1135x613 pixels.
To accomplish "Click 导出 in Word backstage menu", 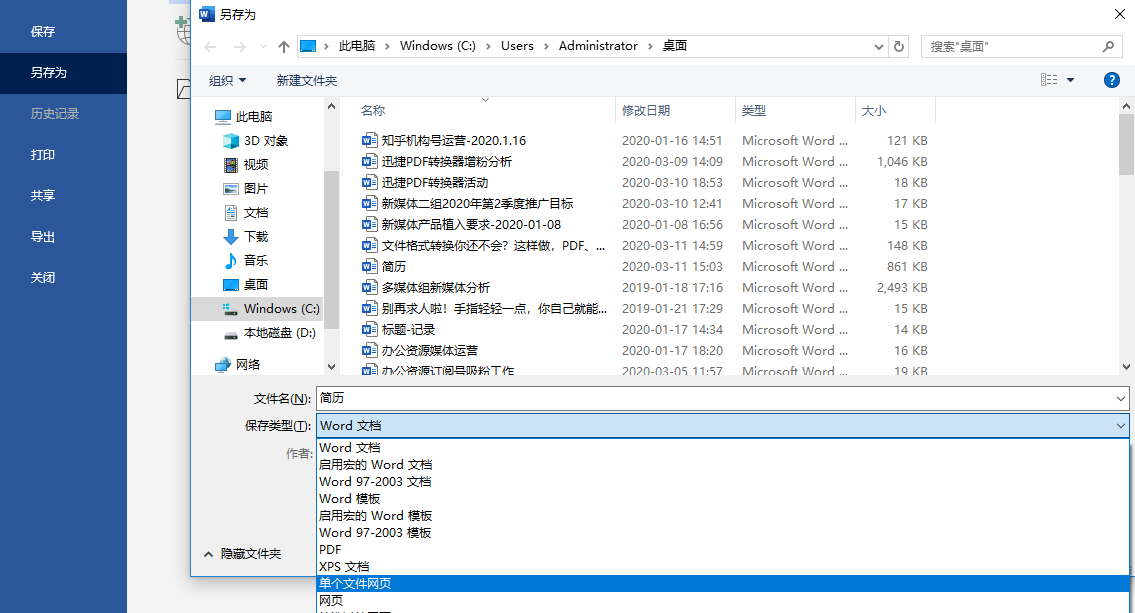I will pyautogui.click(x=43, y=237).
